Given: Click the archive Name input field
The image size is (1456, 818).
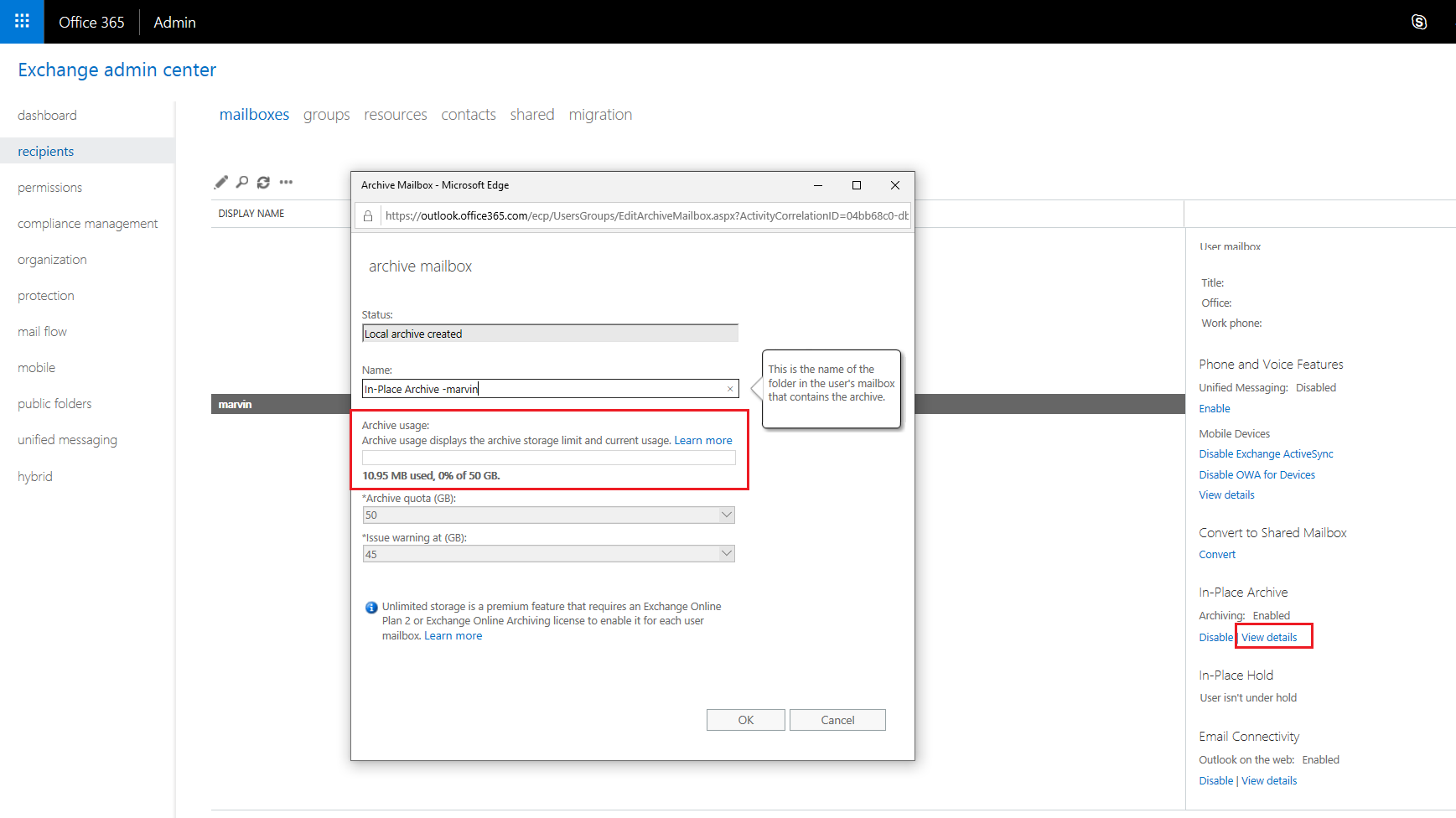Looking at the screenshot, I should coord(550,389).
